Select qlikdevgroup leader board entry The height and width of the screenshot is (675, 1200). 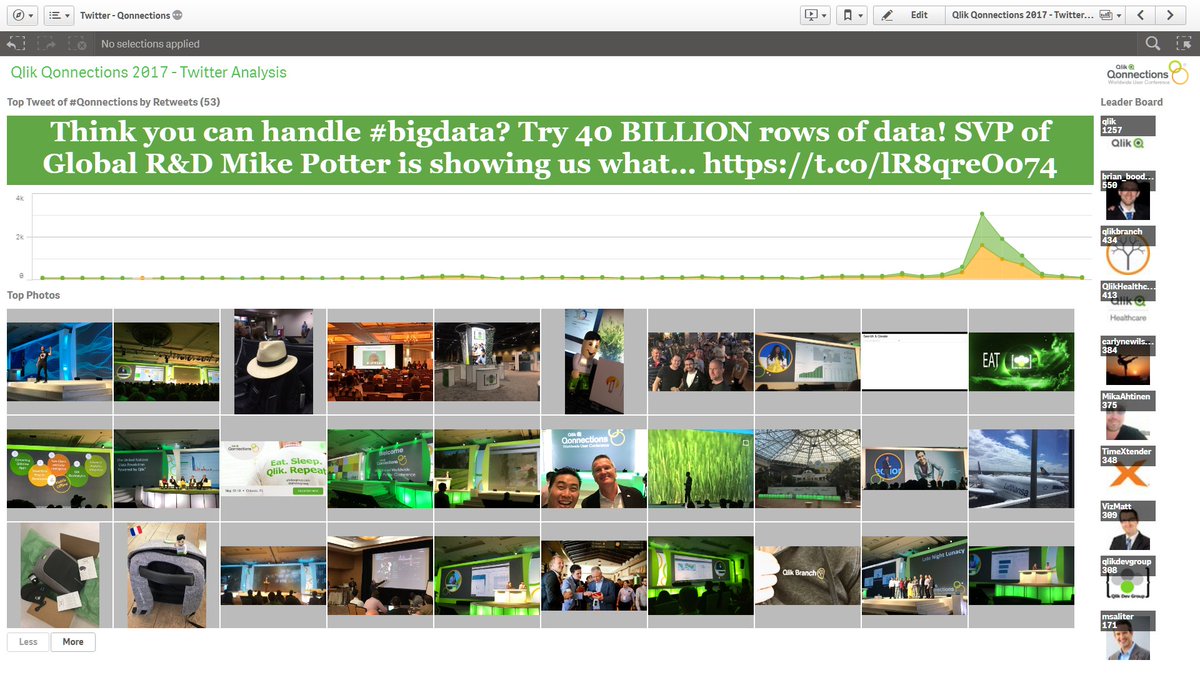point(1128,580)
